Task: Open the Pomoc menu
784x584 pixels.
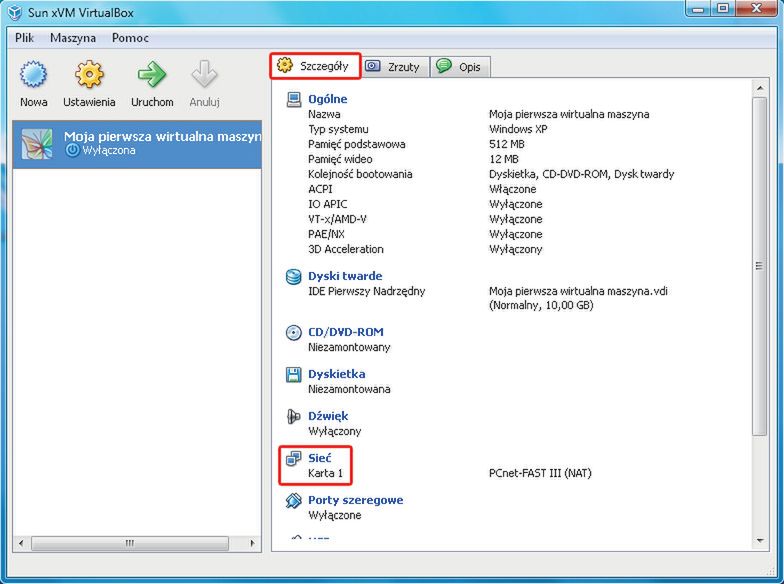Action: coord(130,38)
